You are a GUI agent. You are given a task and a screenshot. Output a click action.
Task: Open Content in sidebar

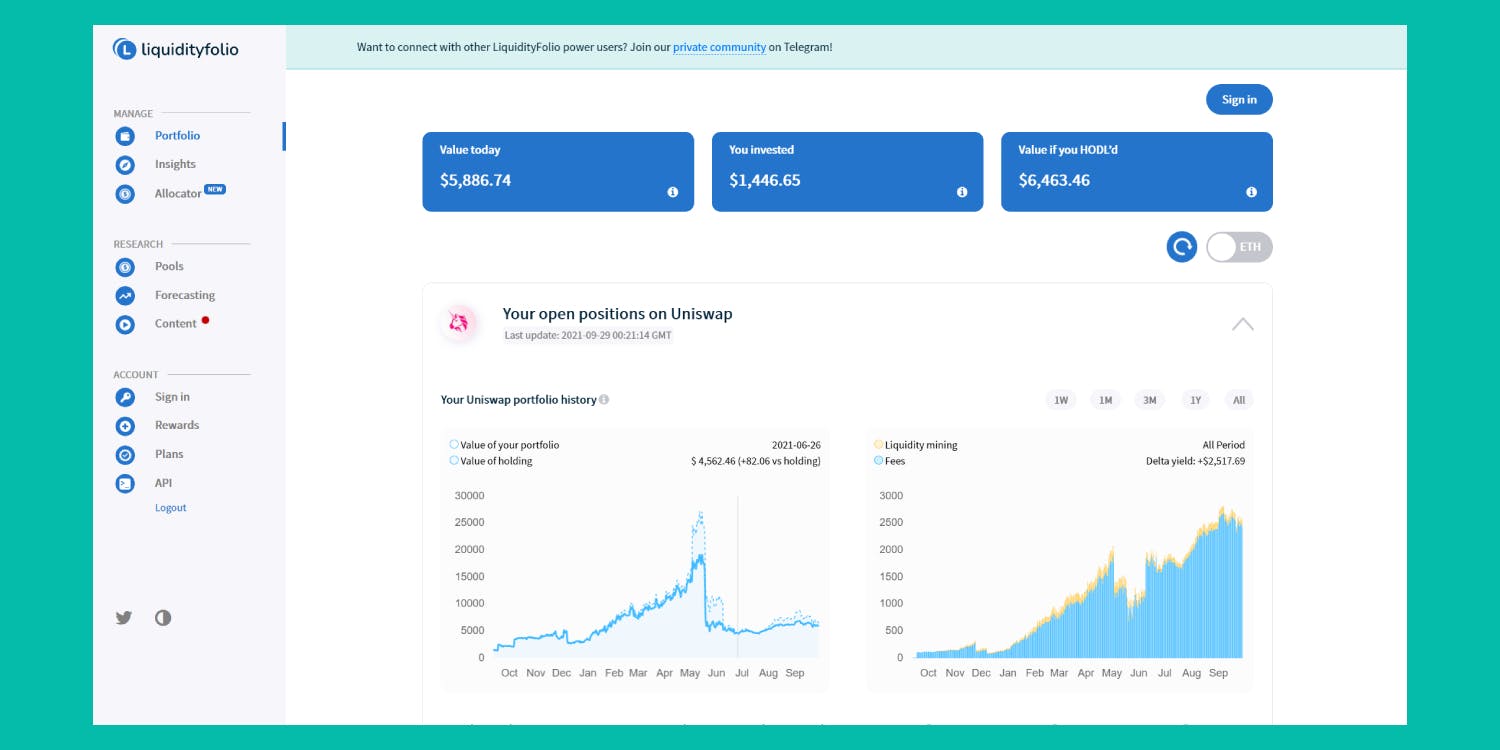tap(176, 324)
